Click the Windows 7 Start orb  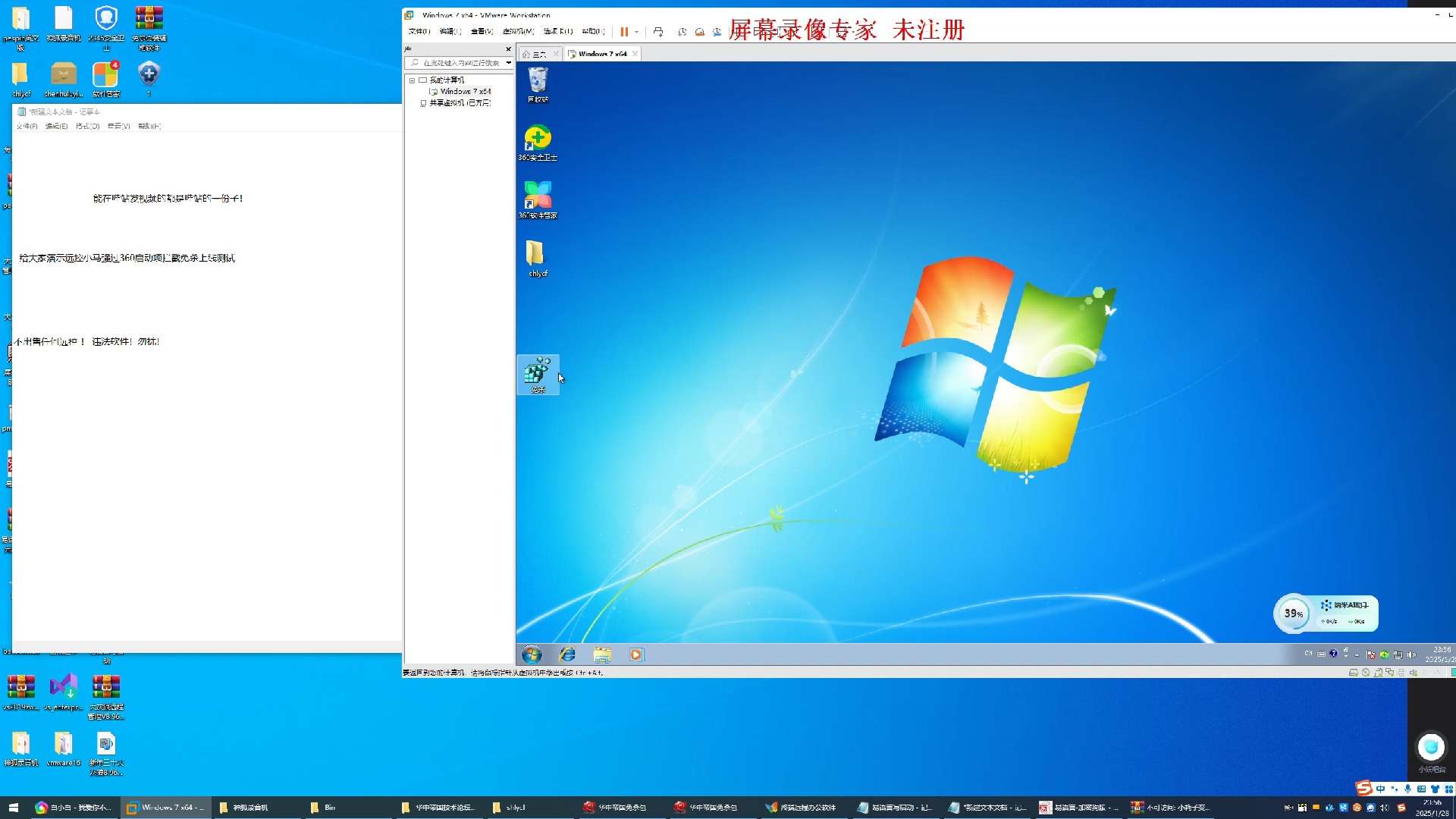click(532, 654)
